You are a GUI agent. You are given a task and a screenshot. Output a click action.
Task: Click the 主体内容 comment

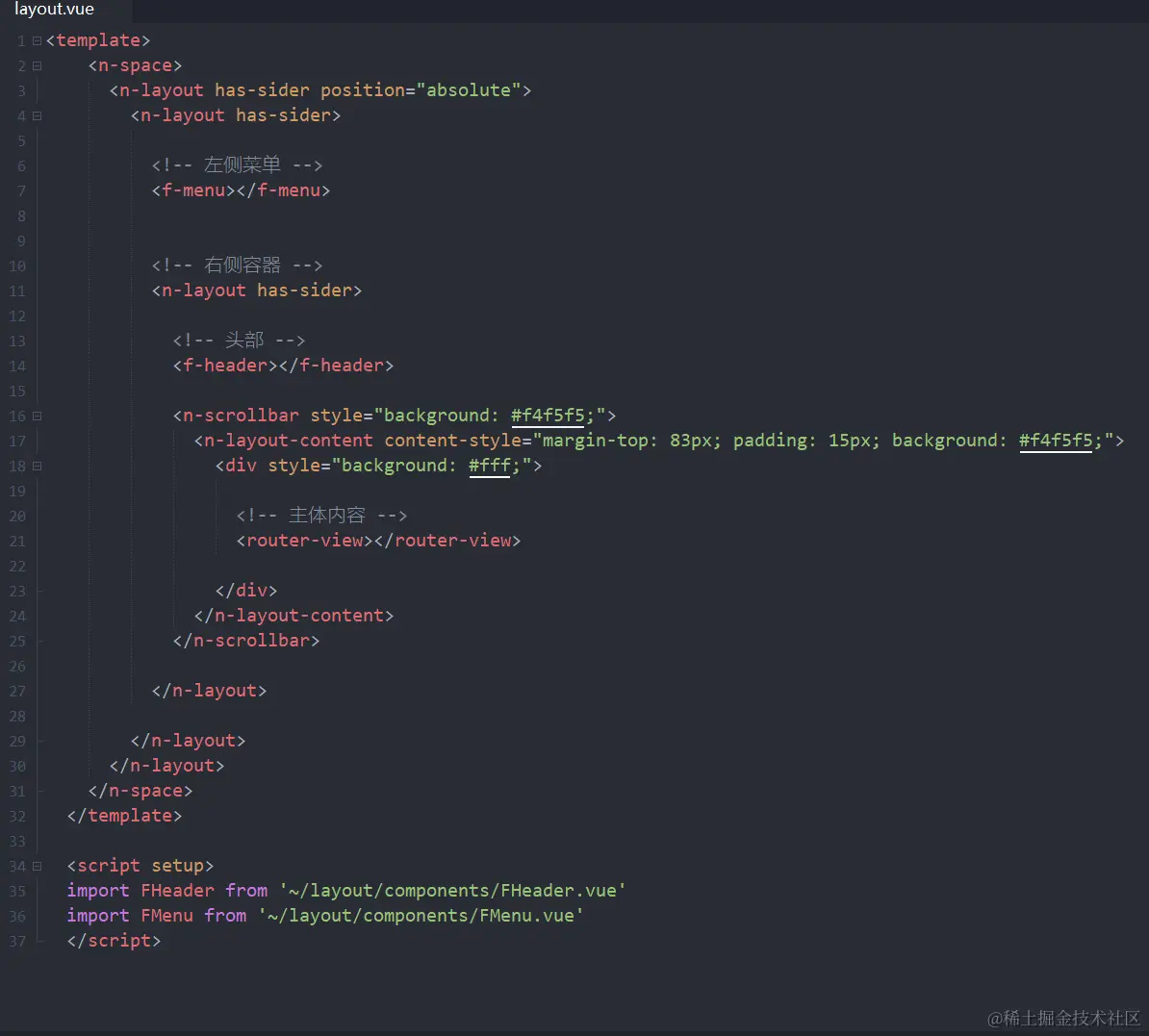[321, 515]
